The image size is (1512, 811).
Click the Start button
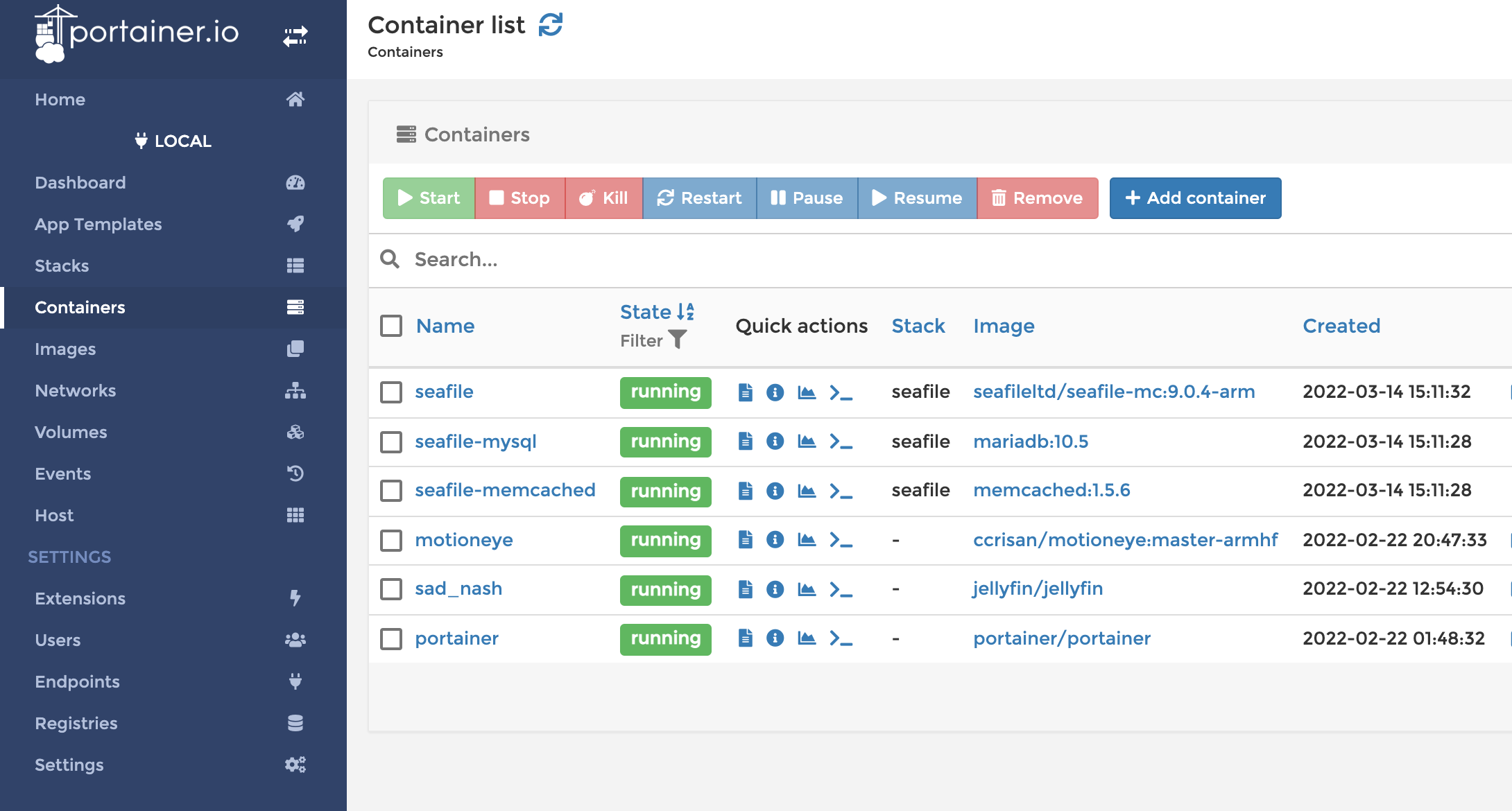point(429,198)
